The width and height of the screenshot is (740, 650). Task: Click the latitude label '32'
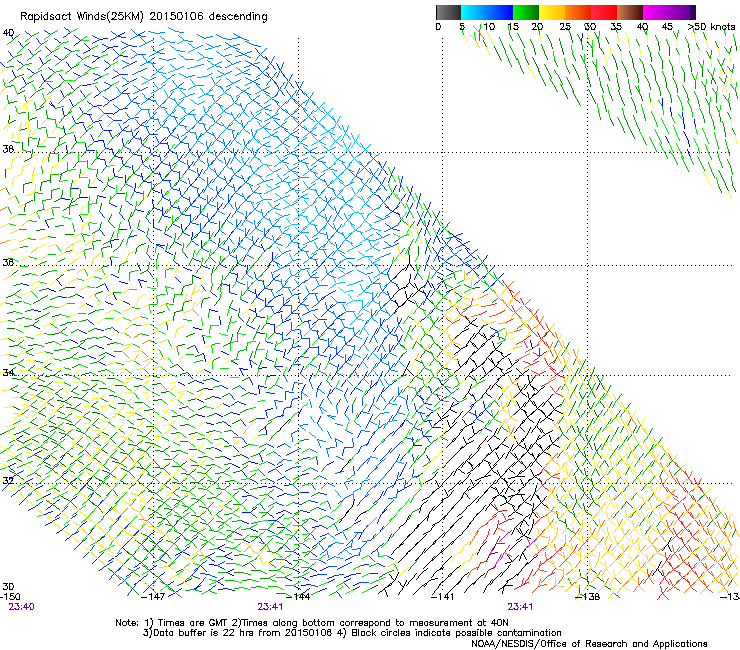(8, 481)
